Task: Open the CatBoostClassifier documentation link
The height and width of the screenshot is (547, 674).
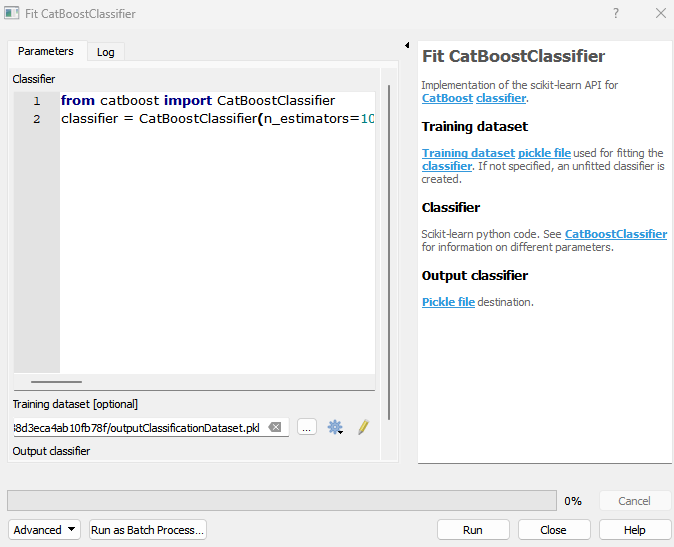Action: pos(616,234)
